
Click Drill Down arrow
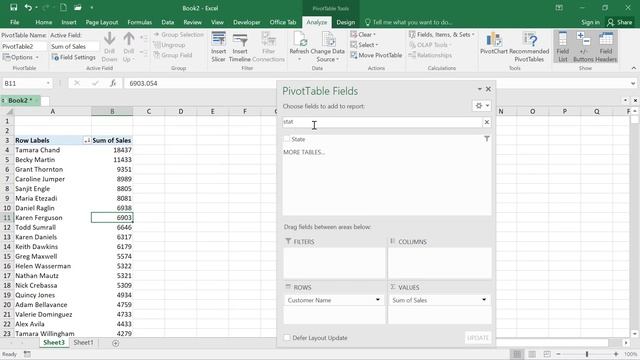(x=109, y=47)
